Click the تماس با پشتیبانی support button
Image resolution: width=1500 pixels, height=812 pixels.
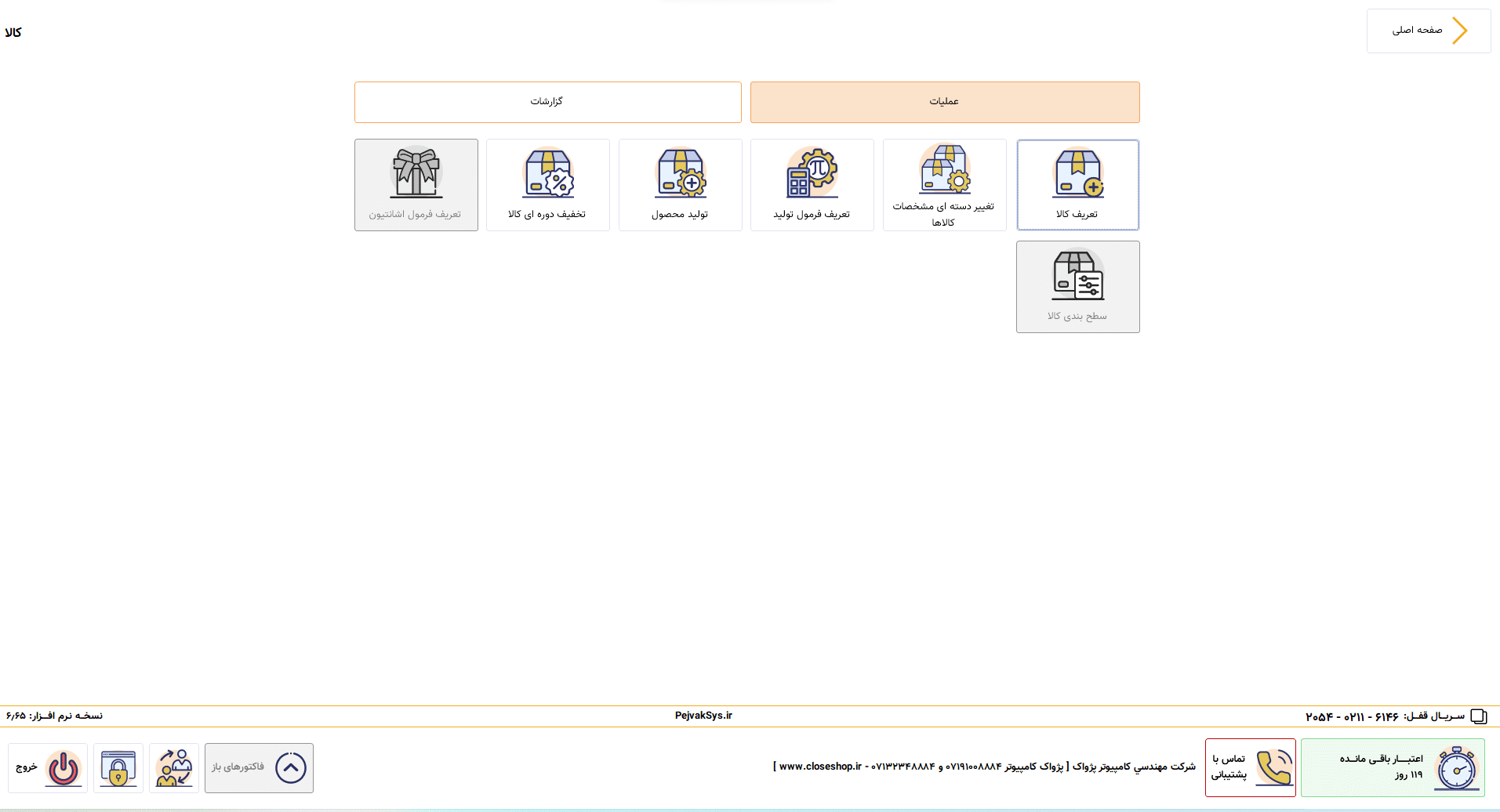pyautogui.click(x=1251, y=767)
